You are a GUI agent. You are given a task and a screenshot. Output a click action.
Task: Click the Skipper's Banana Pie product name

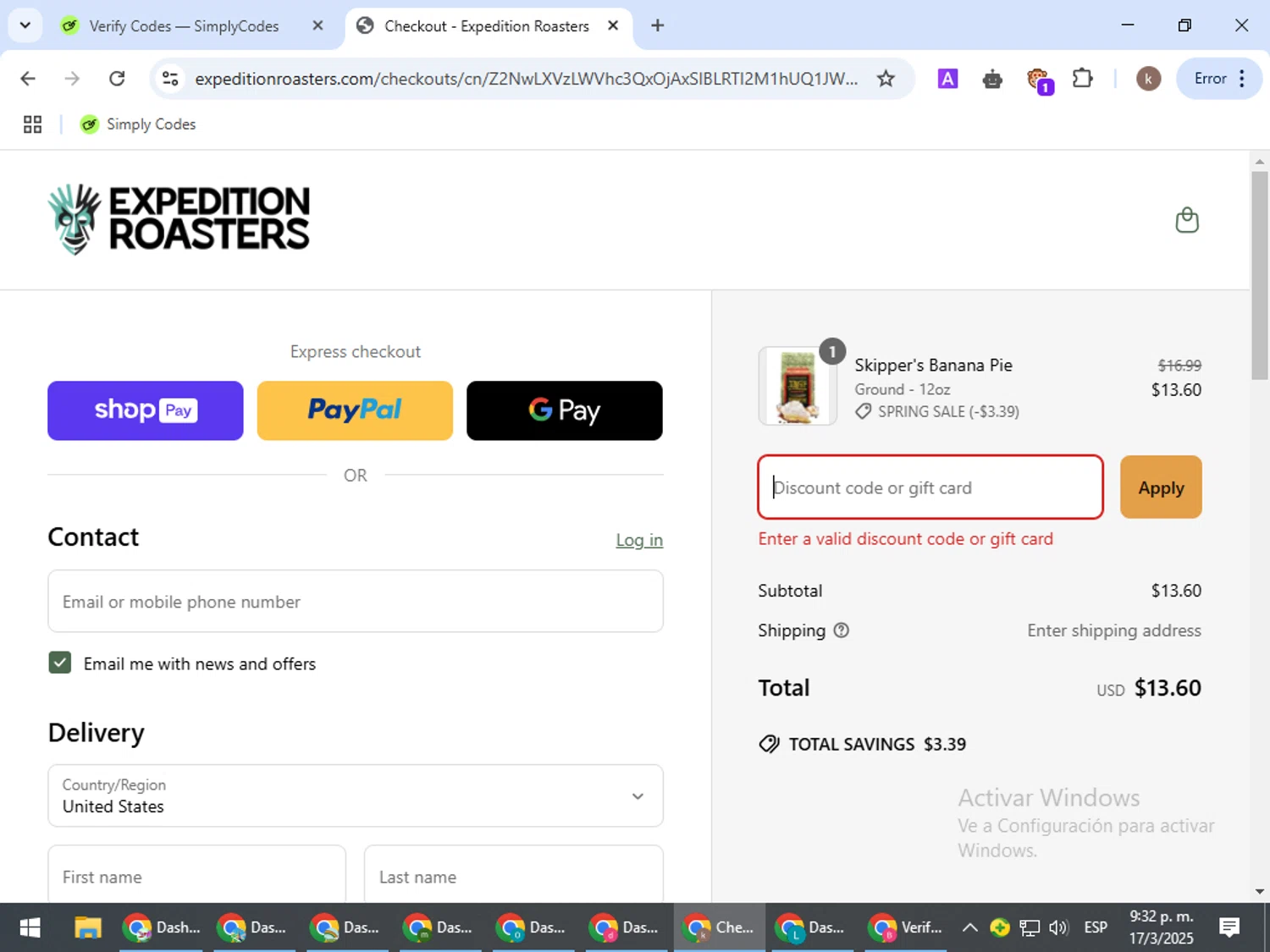click(933, 365)
